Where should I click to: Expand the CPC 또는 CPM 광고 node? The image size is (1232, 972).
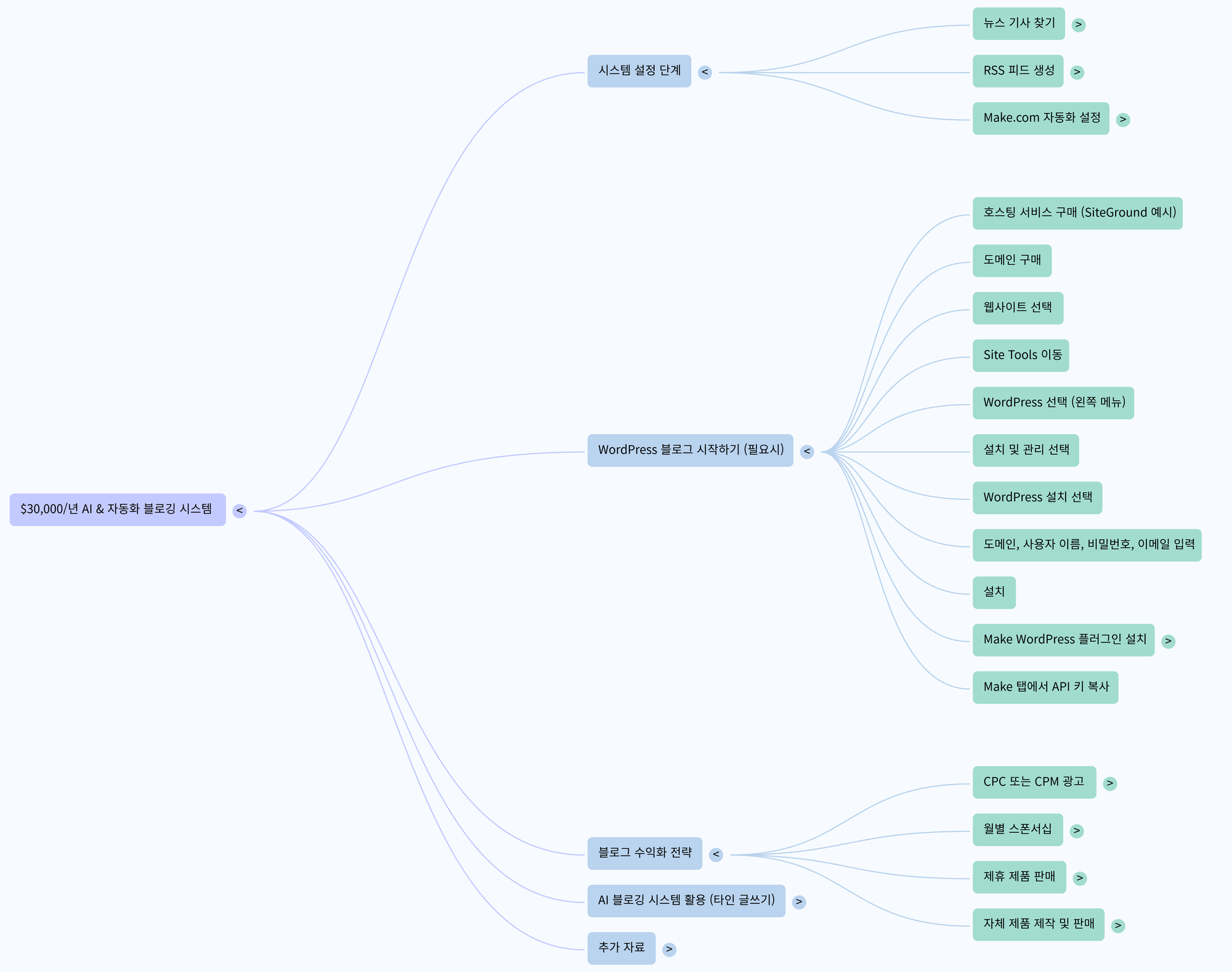[x=1110, y=784]
